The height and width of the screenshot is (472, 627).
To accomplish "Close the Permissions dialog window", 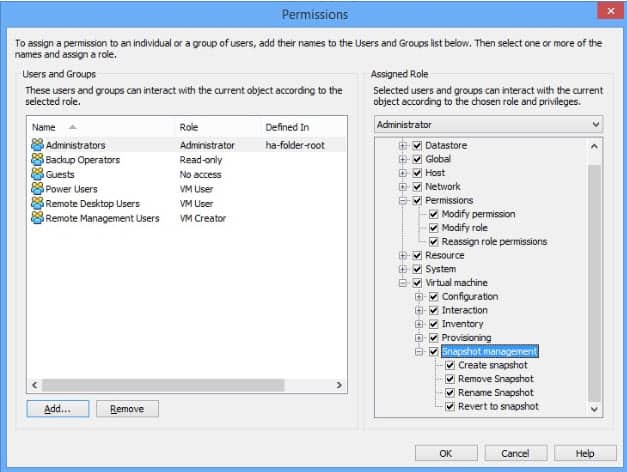I will pos(611,11).
